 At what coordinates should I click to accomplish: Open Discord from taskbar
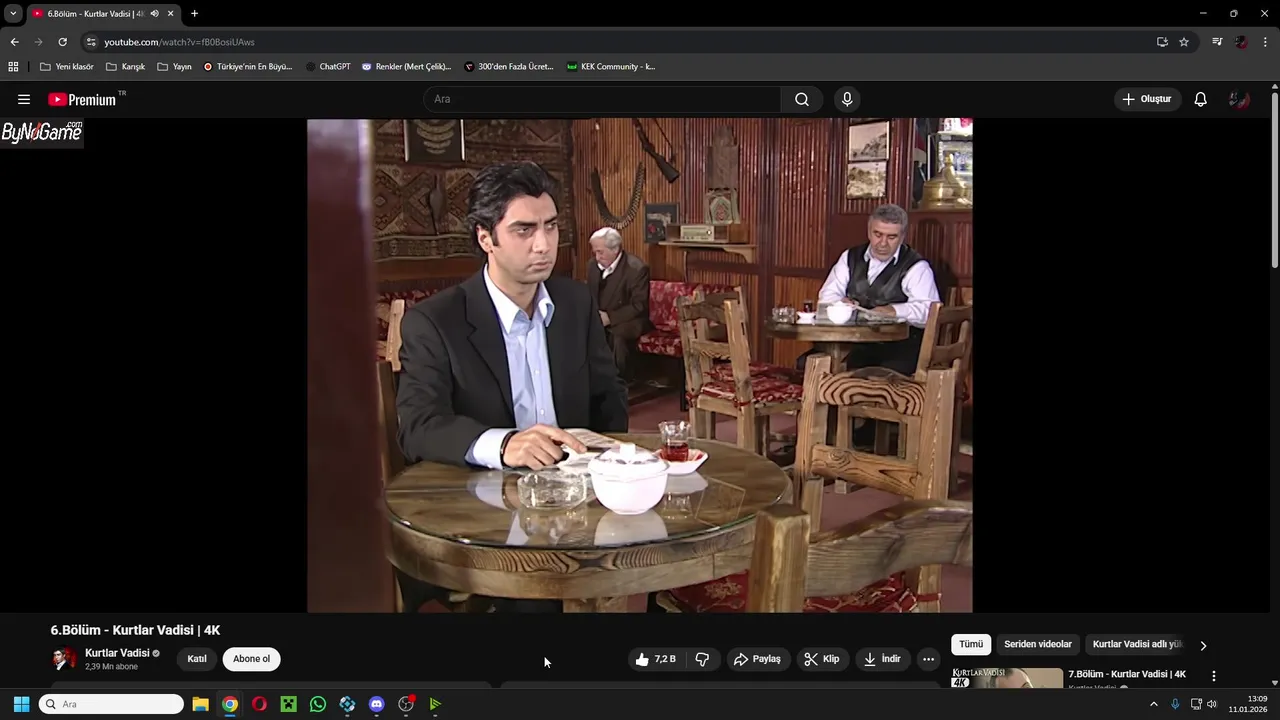376,704
